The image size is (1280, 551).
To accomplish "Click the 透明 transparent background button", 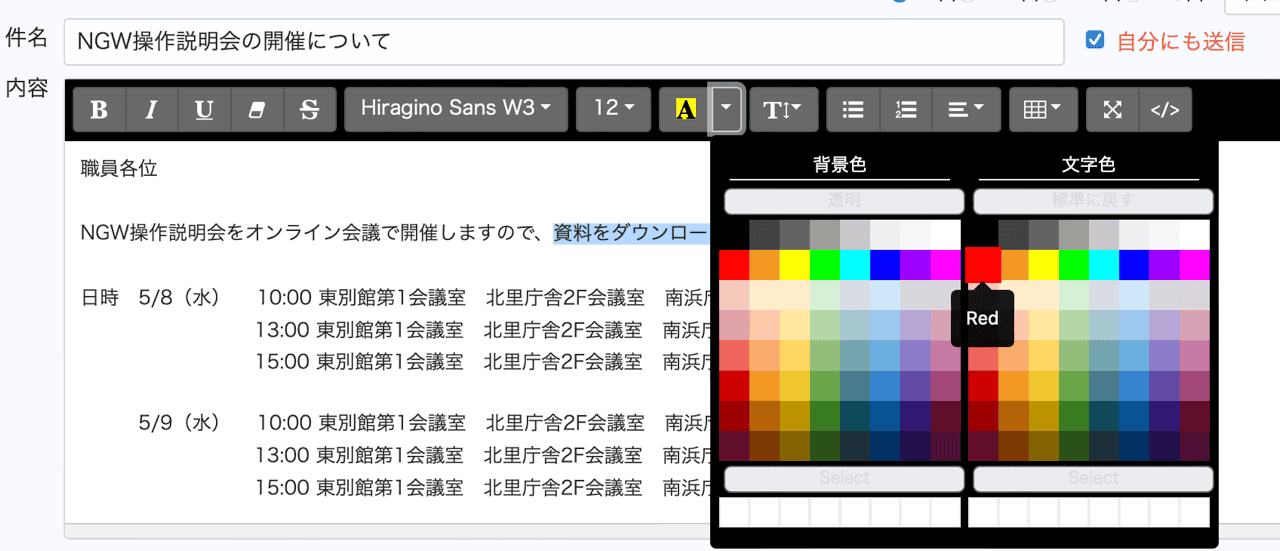I will click(x=844, y=201).
